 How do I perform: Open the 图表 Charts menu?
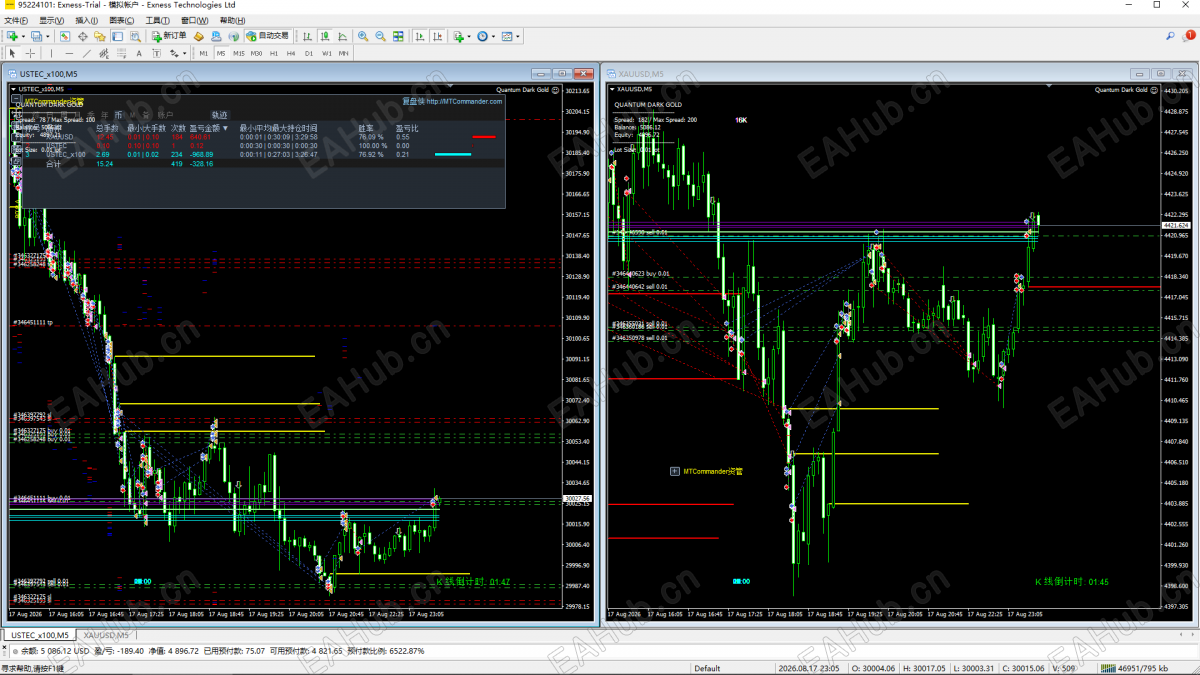tap(121, 20)
